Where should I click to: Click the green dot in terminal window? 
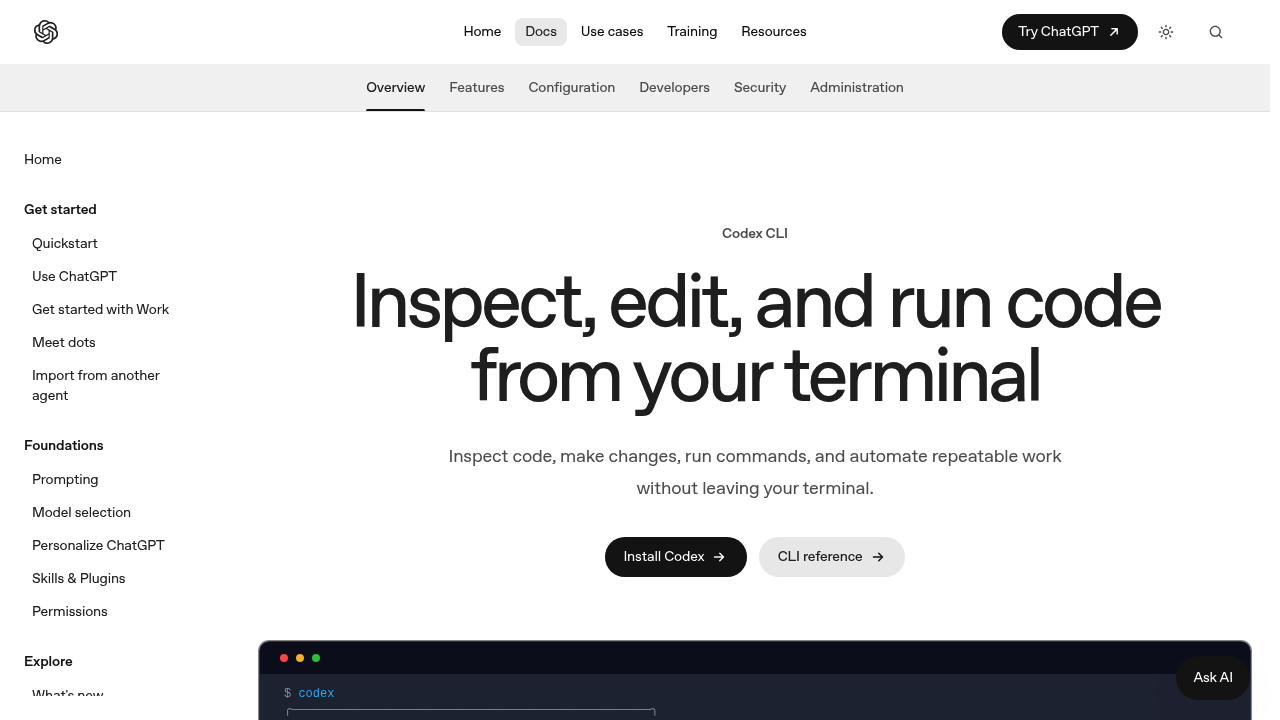316,658
